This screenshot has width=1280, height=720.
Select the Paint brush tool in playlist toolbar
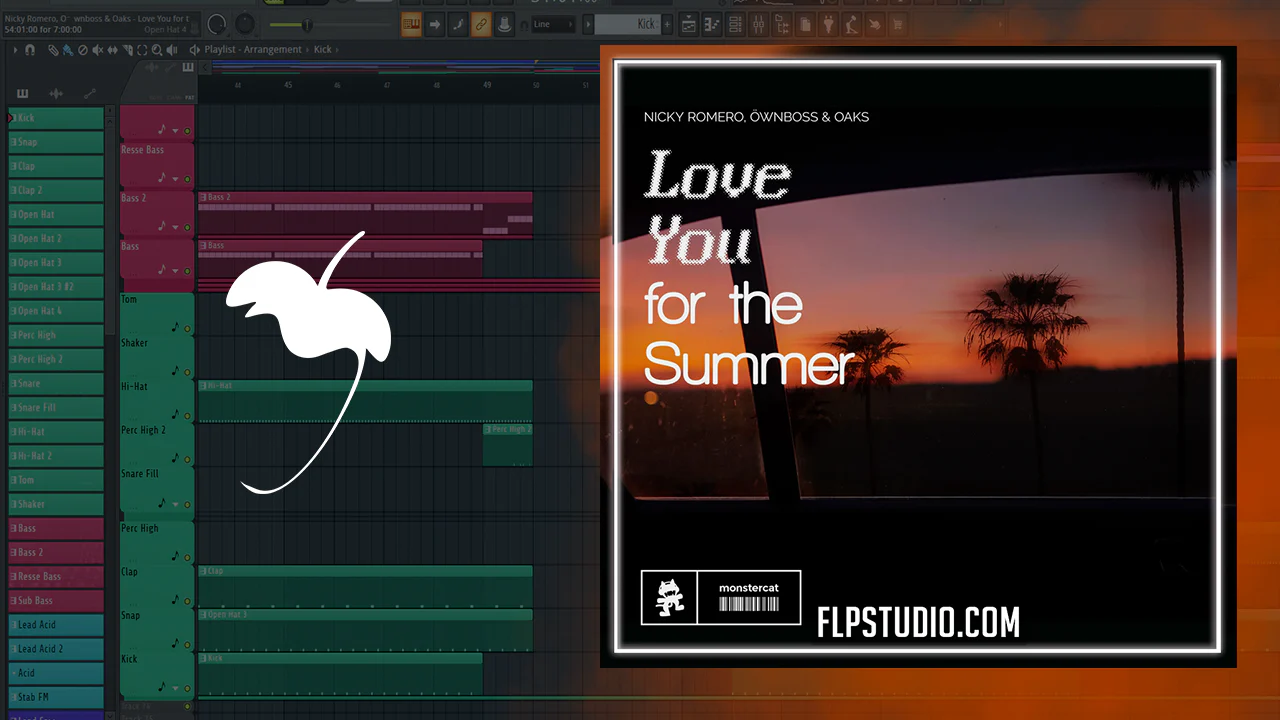[x=66, y=50]
